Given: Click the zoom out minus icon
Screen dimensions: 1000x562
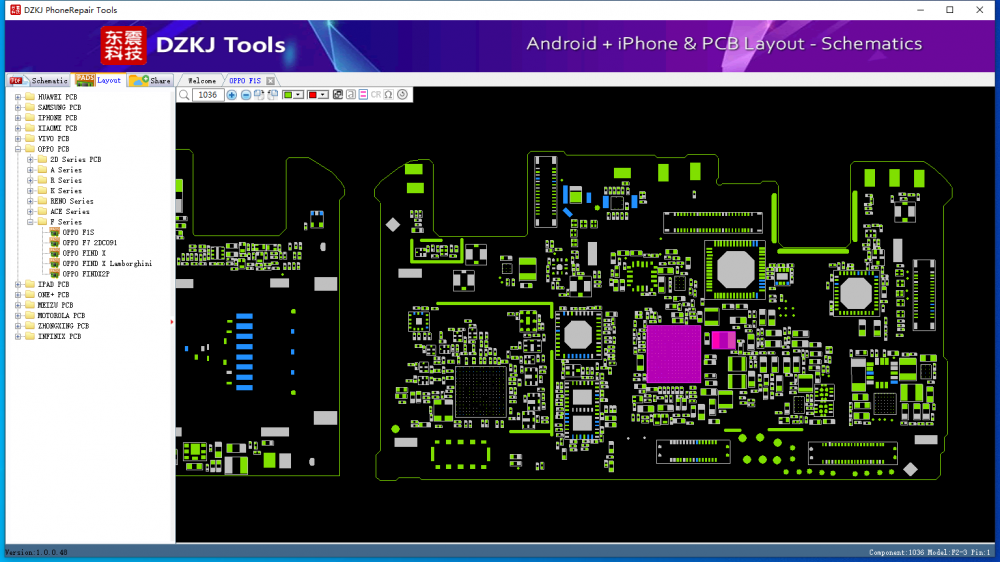Looking at the screenshot, I should (246, 95).
